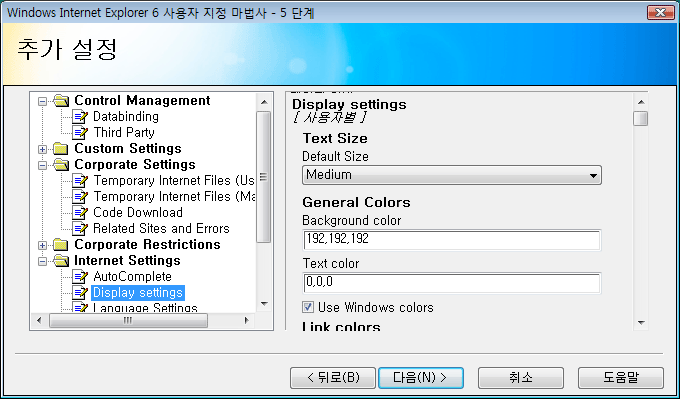Open the Default Size dropdown
Image resolution: width=680 pixels, height=399 pixels.
(451, 175)
